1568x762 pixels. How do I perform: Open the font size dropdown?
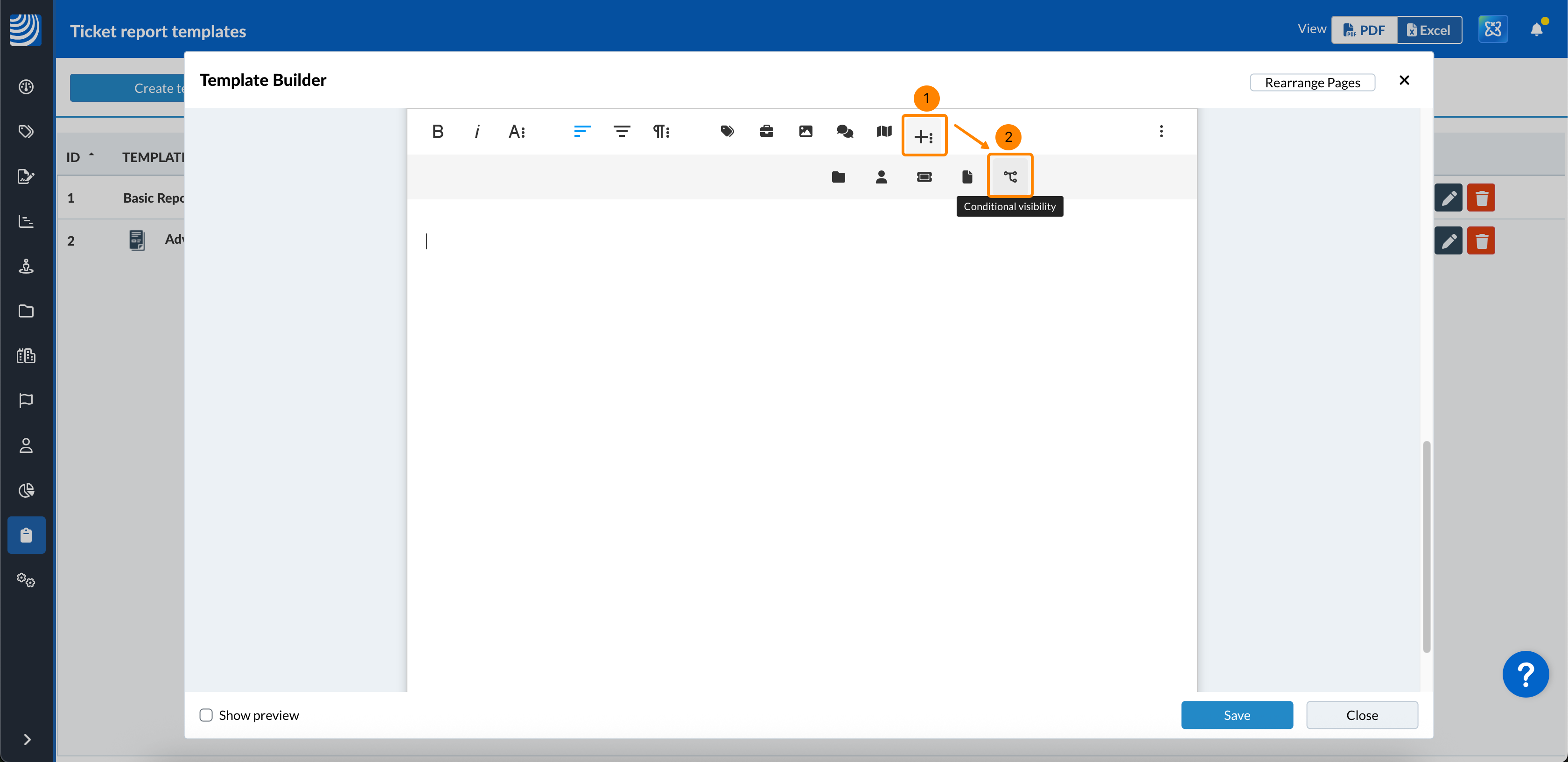point(517,132)
